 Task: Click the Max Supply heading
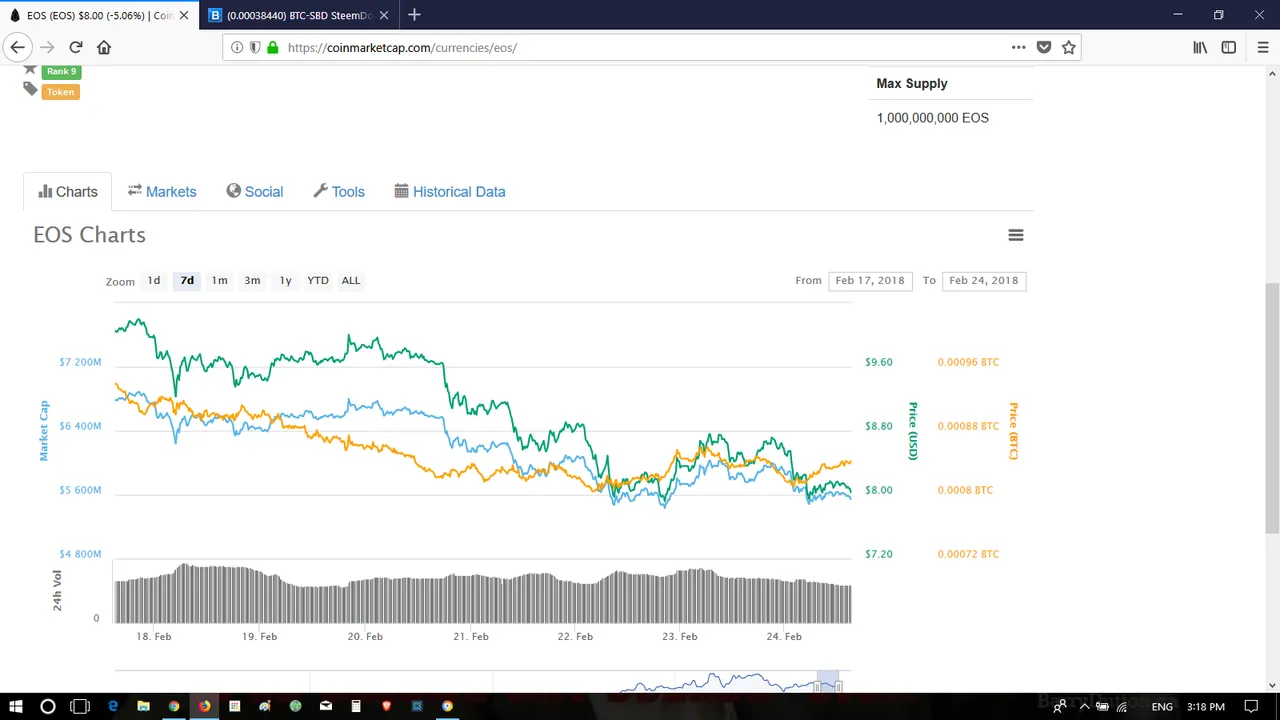pyautogui.click(x=912, y=84)
